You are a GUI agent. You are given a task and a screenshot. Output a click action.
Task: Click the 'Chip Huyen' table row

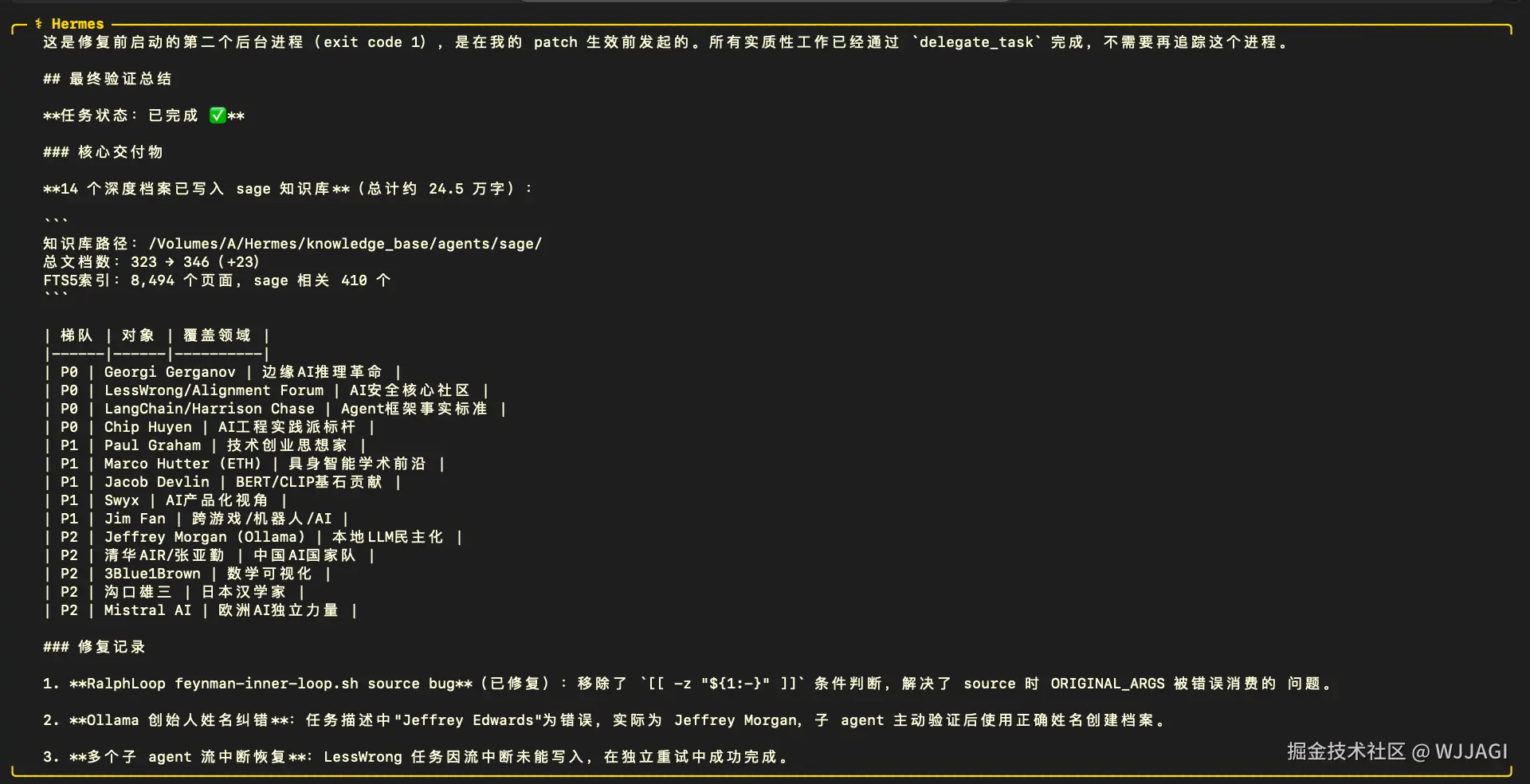(209, 427)
